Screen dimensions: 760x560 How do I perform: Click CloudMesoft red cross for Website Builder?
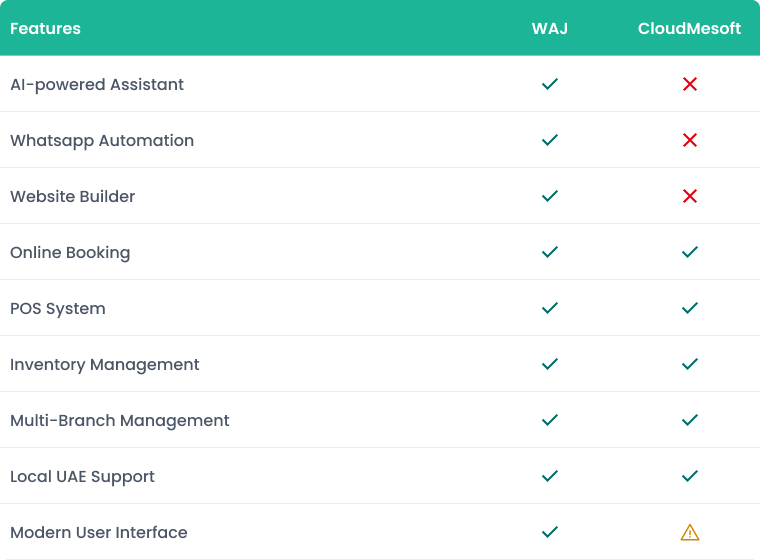690,196
